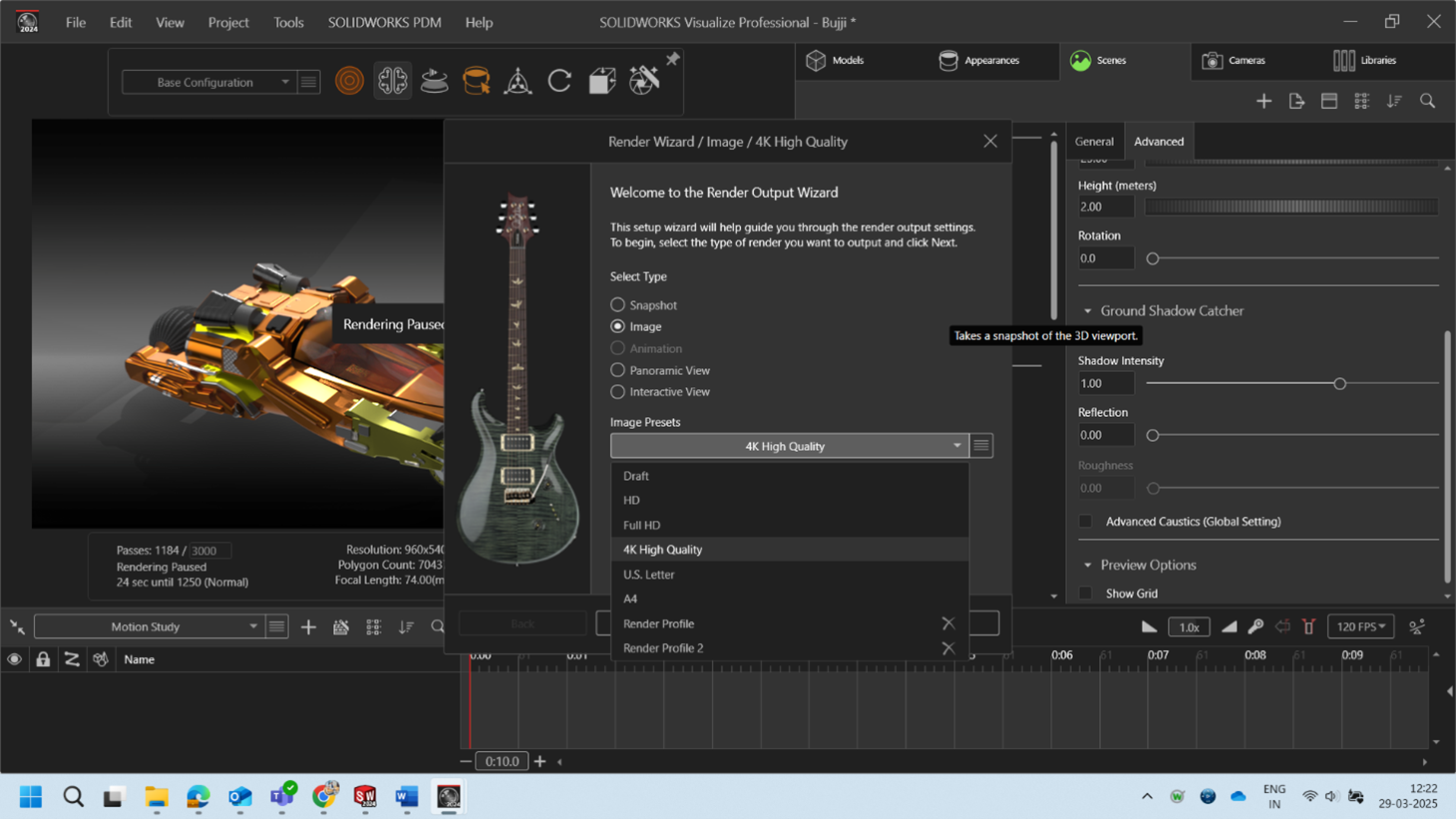
Task: Choose the Panoramic View render type
Action: pos(618,370)
